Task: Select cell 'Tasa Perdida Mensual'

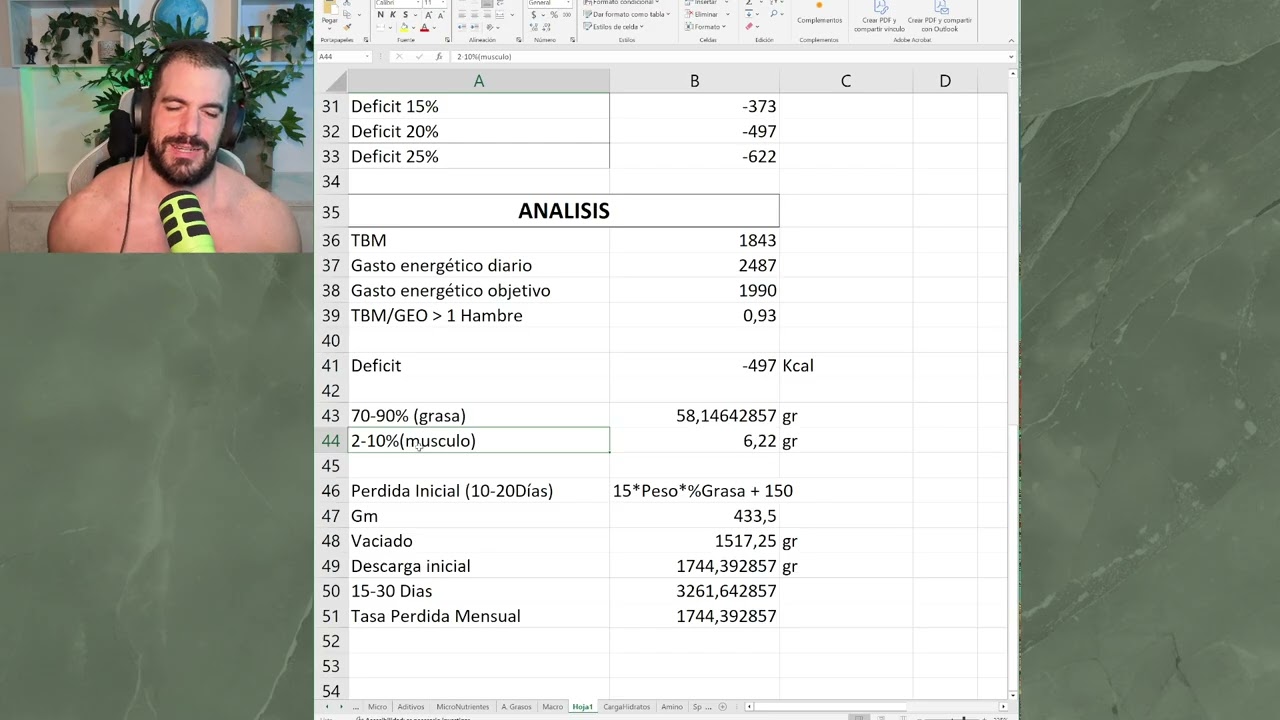Action: click(478, 616)
